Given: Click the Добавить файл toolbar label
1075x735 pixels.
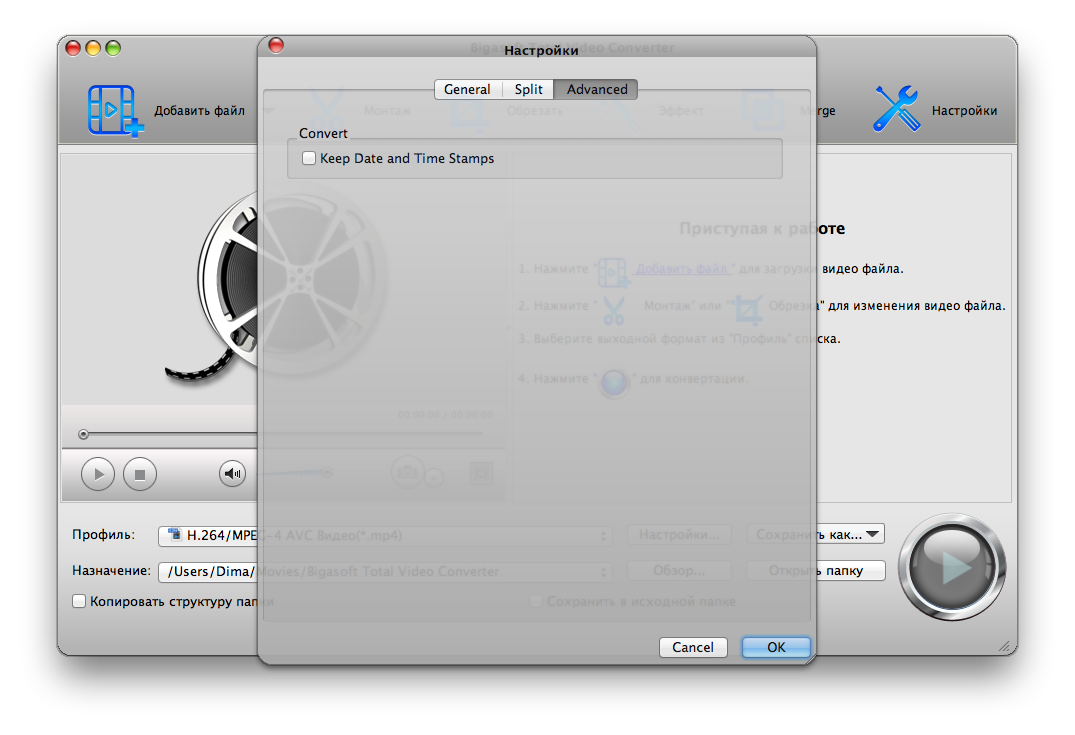Looking at the screenshot, I should coord(200,110).
